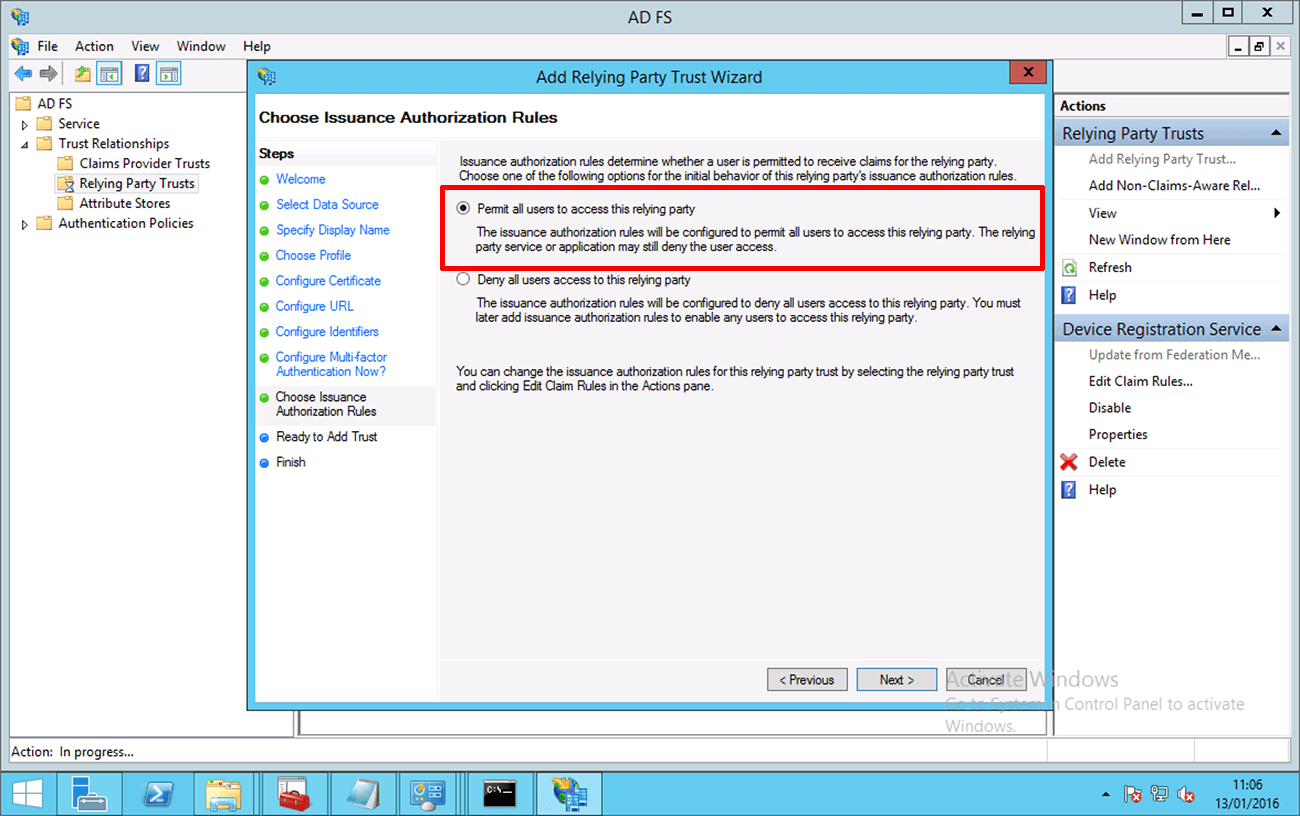This screenshot has height=816, width=1300.
Task: Open the View submenu arrow in Actions
Action: 1277,213
